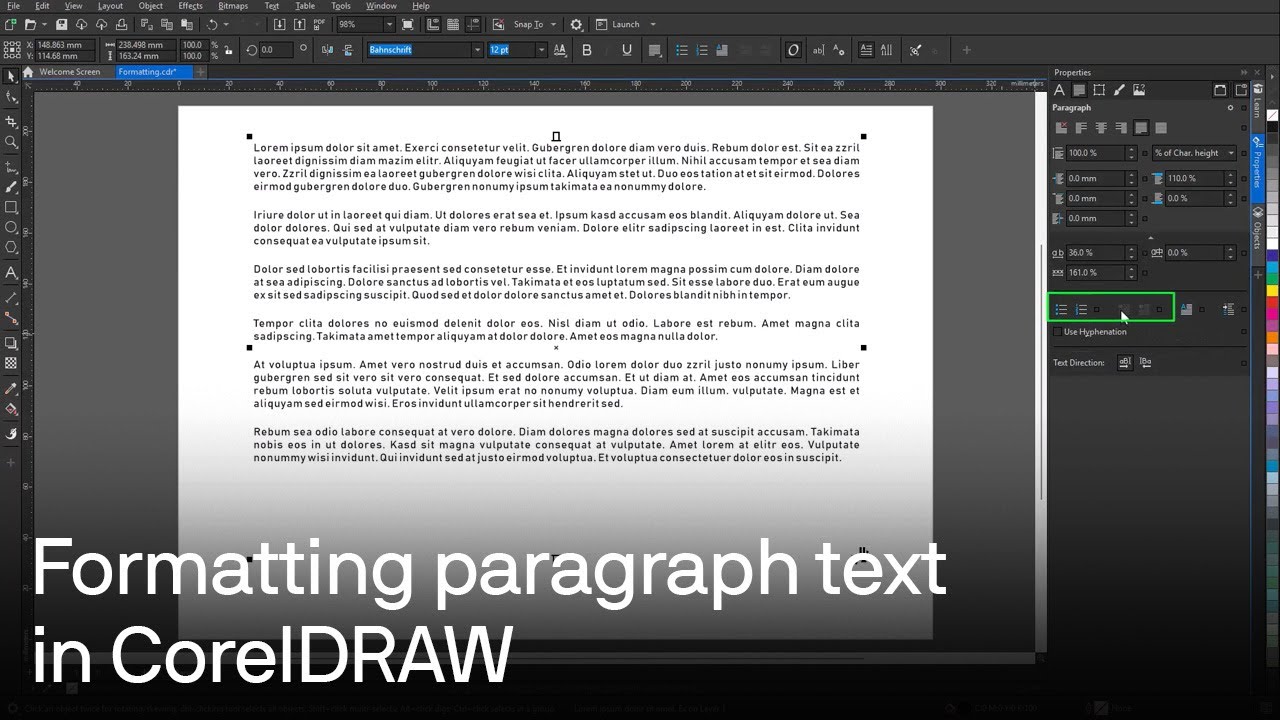This screenshot has width=1280, height=720.
Task: Select the Crop tool
Action: click(x=11, y=122)
